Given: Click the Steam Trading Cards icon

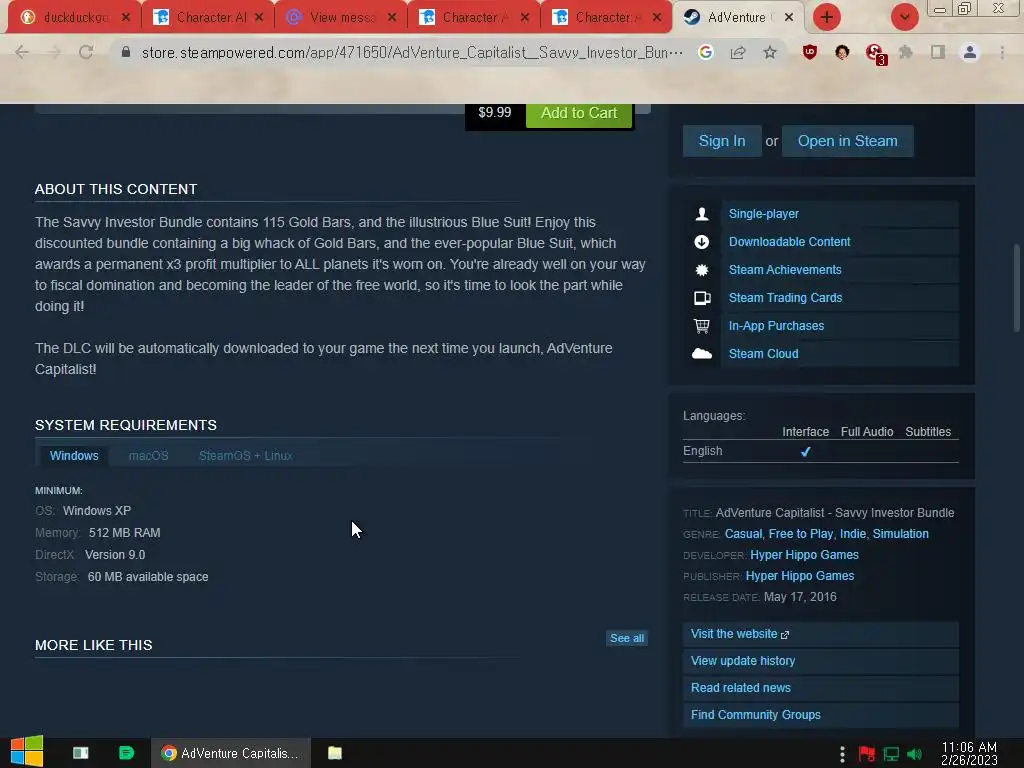Looking at the screenshot, I should point(701,298).
